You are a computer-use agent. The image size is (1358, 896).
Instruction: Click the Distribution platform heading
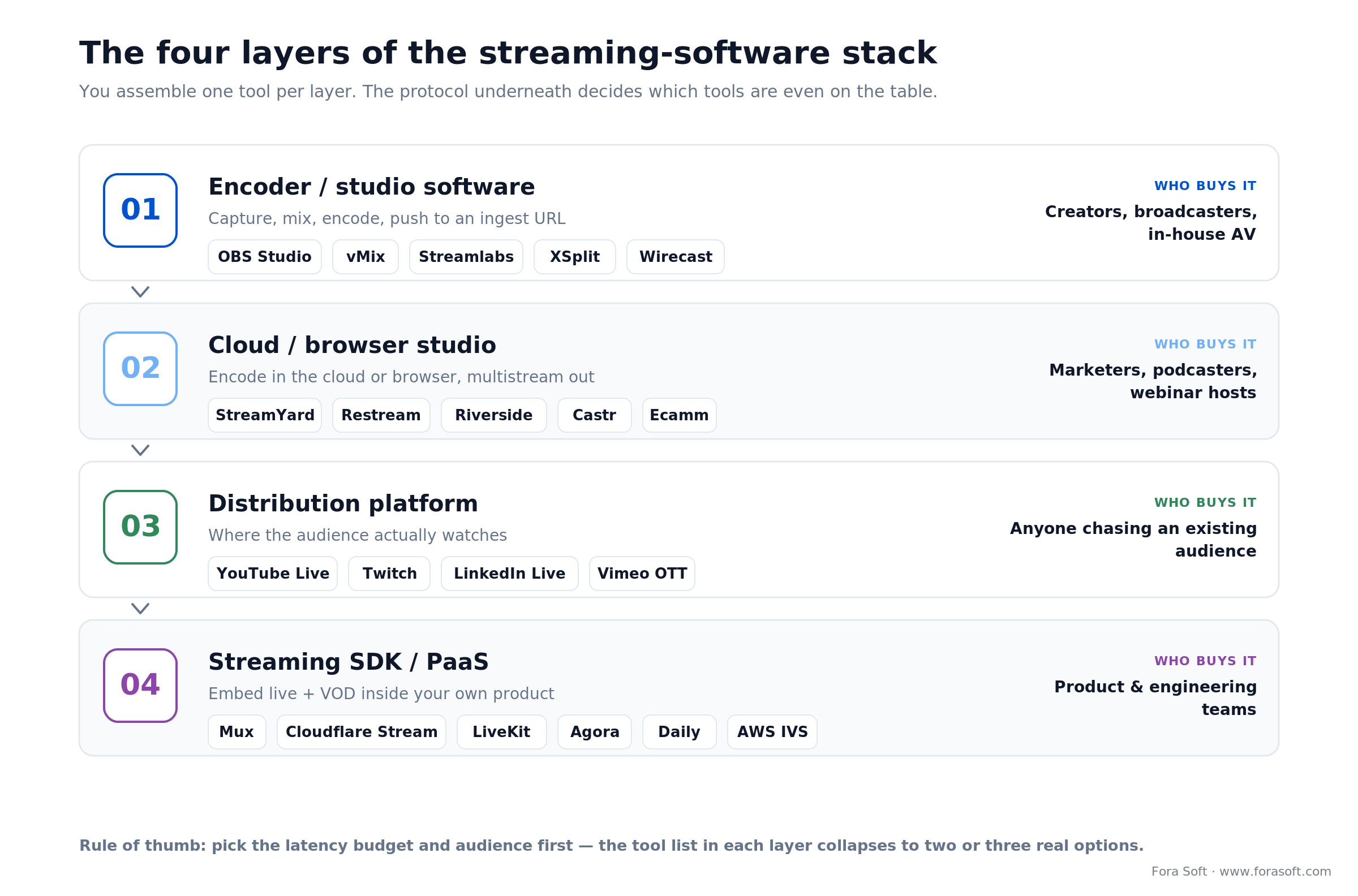[343, 504]
